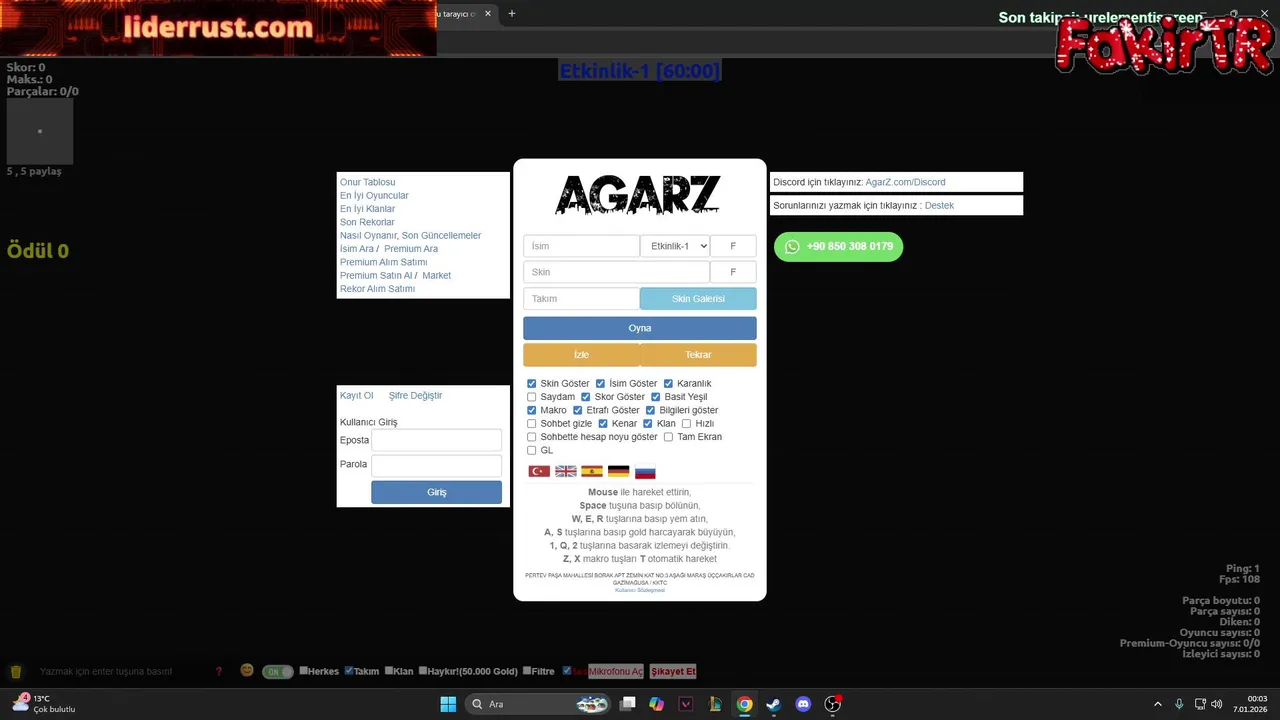
Task: Select the Spanish flag language
Action: coord(592,471)
